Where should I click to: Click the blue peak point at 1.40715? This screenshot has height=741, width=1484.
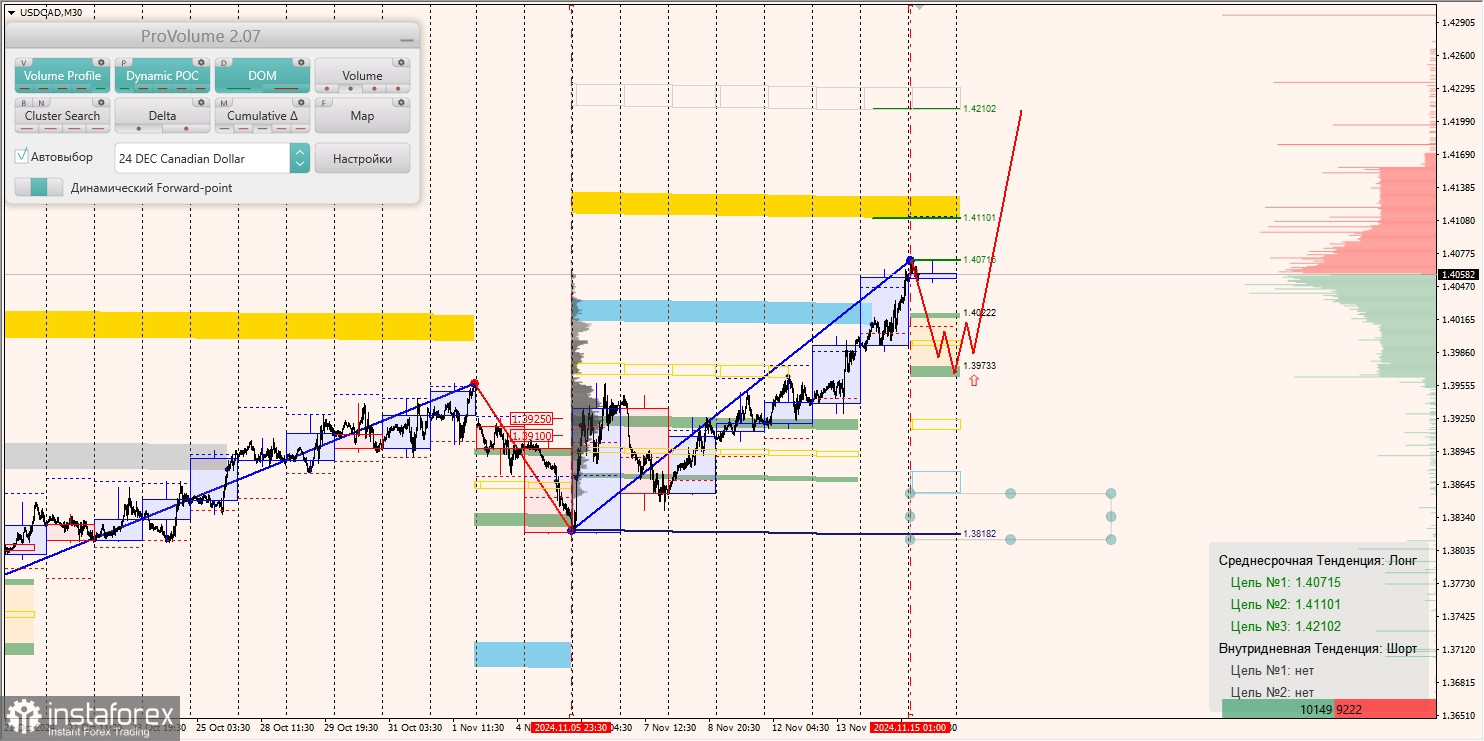tap(910, 260)
